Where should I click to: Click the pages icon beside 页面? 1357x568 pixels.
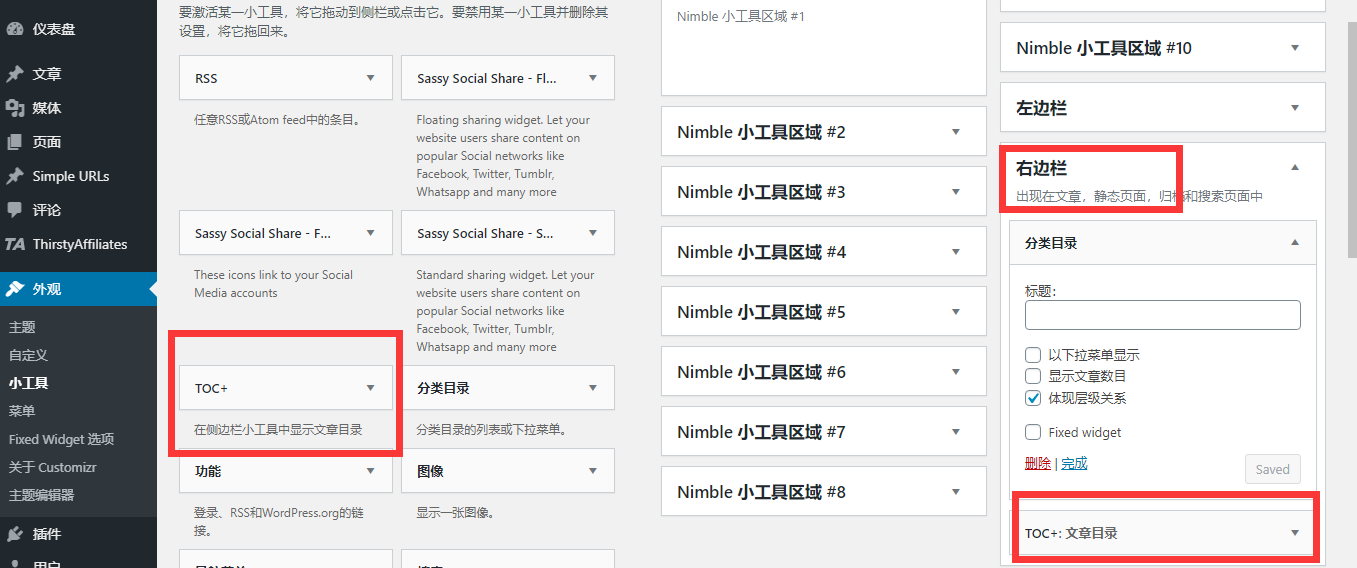coord(15,142)
